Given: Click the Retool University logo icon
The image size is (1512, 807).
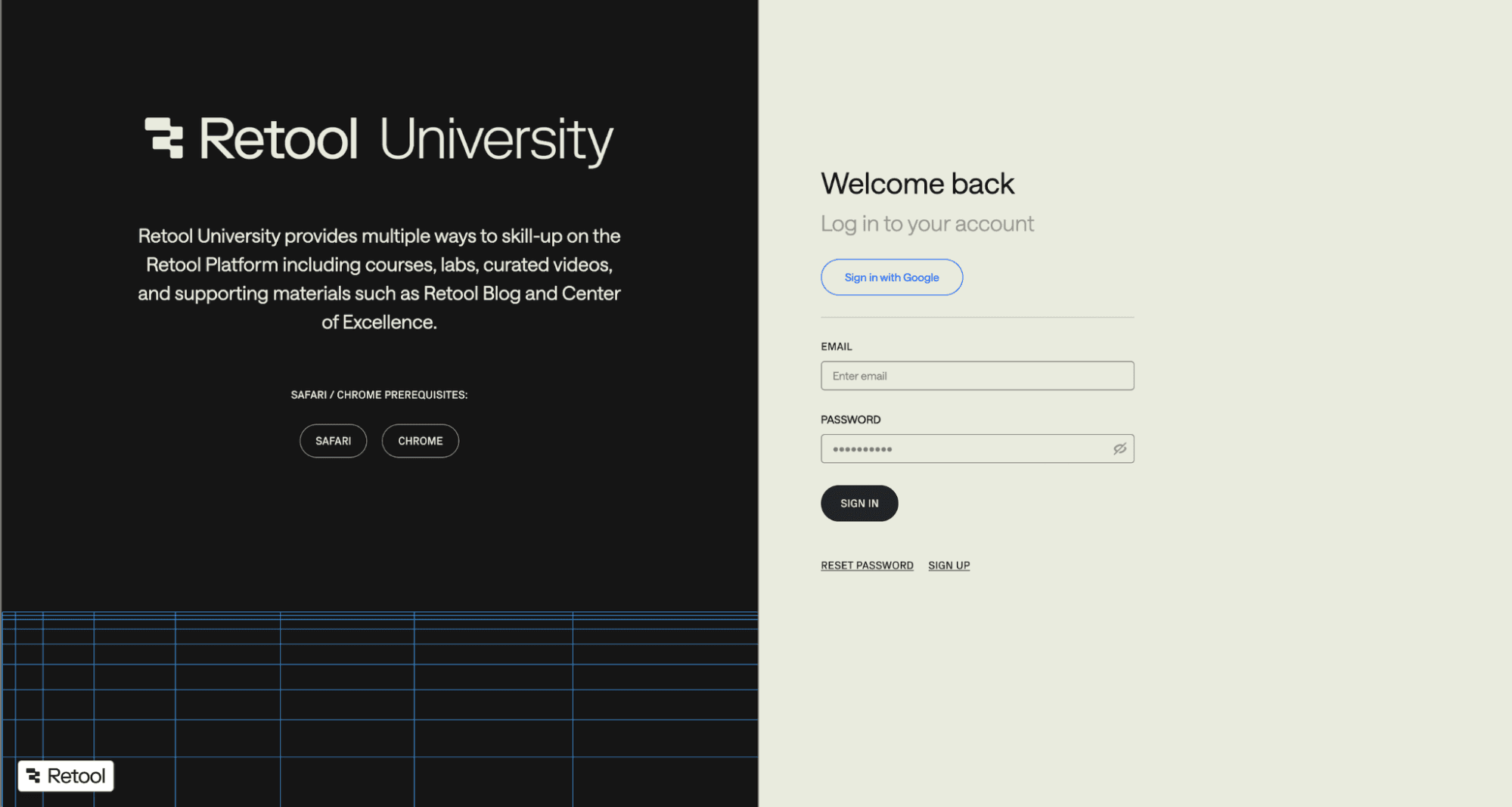Looking at the screenshot, I should tap(164, 138).
